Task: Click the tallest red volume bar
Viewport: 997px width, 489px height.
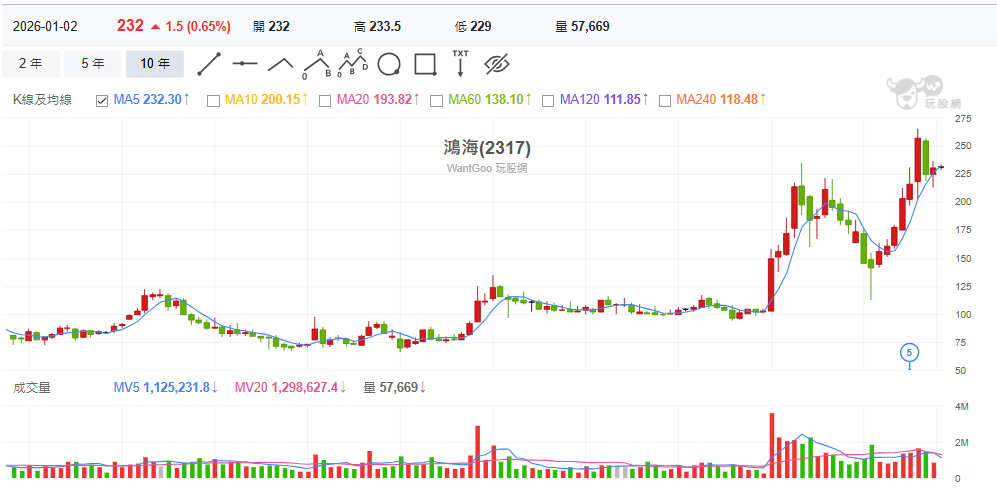Action: pos(772,445)
